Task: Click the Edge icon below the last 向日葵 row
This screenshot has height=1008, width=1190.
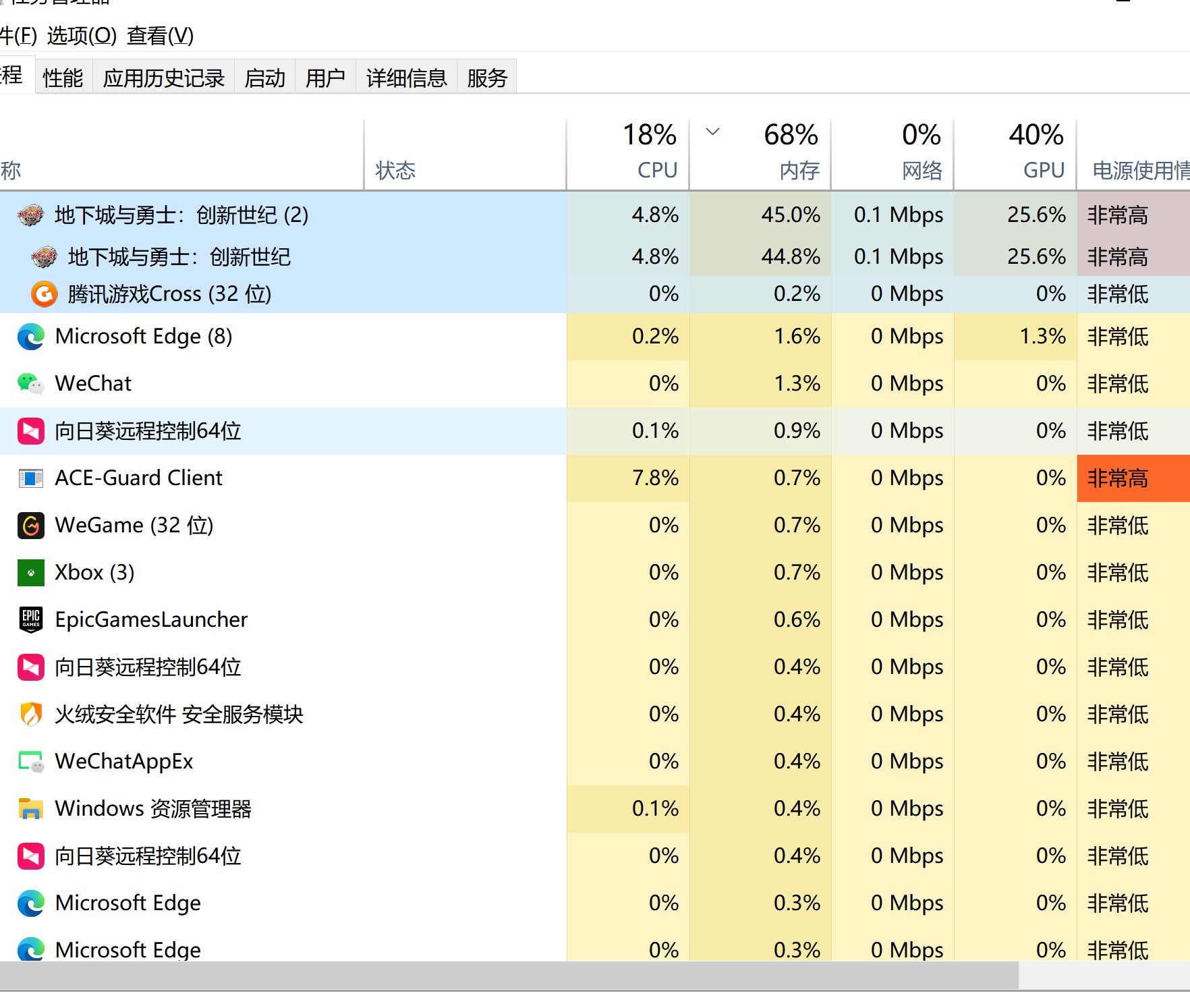Action: [x=30, y=903]
